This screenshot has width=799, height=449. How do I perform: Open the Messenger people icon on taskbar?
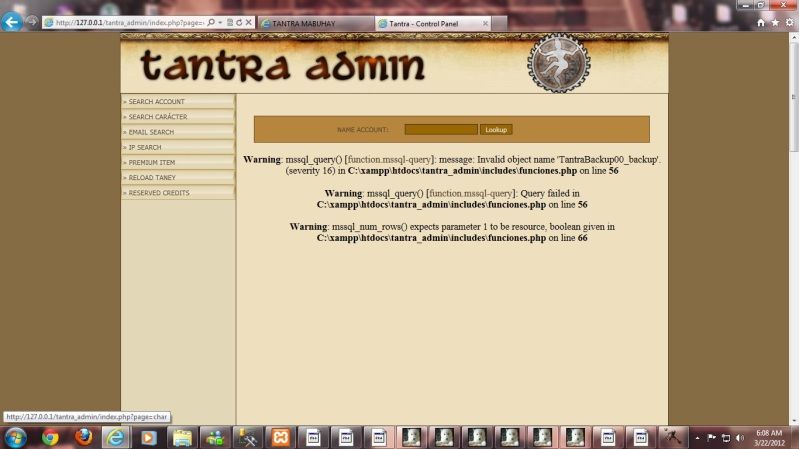[x=215, y=437]
